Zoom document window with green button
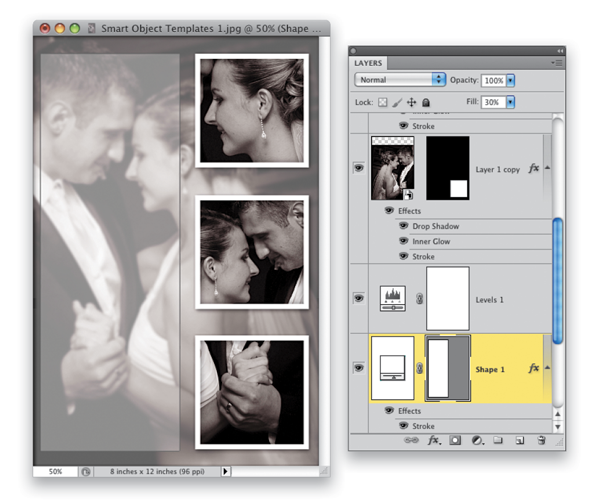Screen dimensions: 600x500 [x=75, y=28]
